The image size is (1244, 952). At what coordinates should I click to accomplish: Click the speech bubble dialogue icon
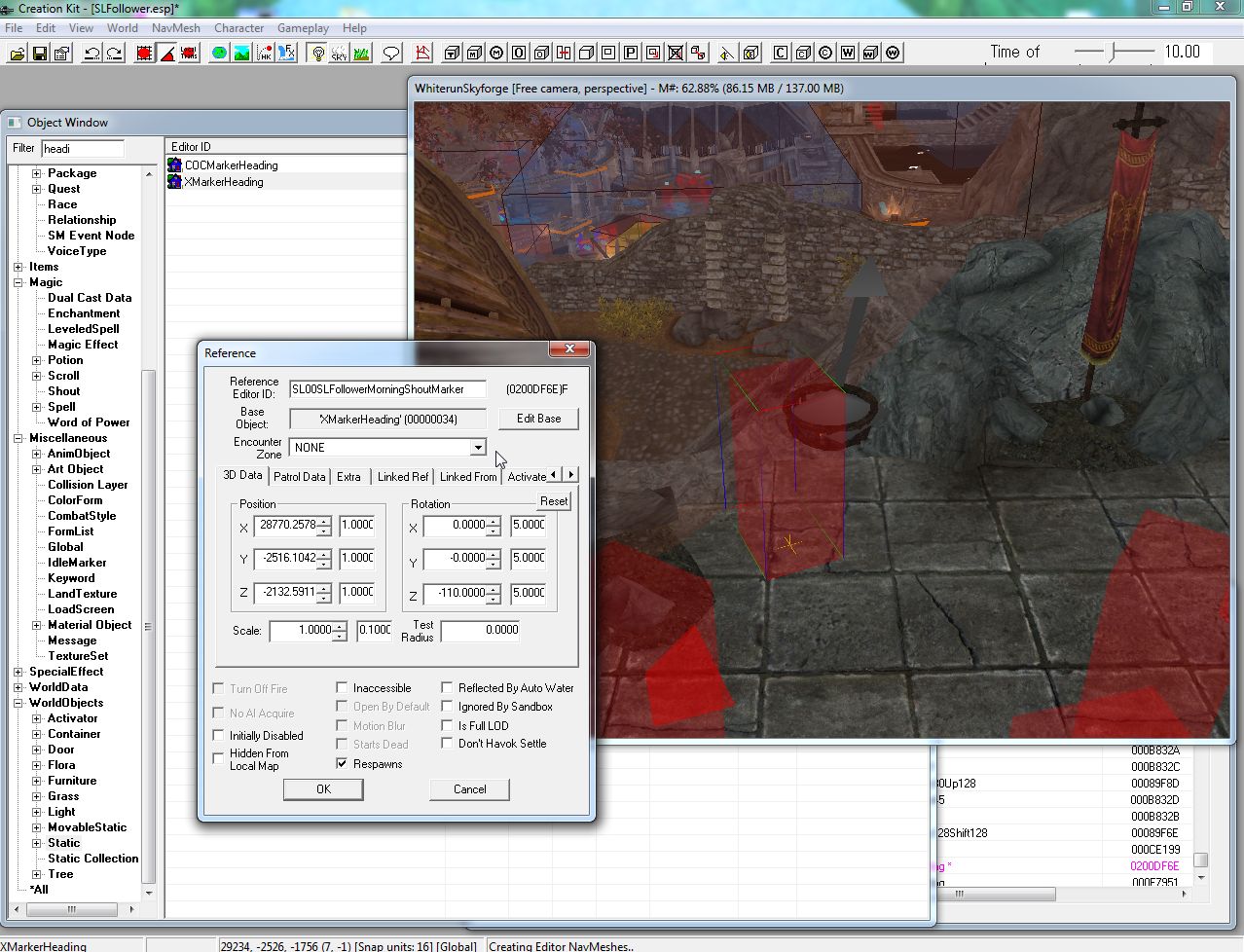click(x=391, y=53)
